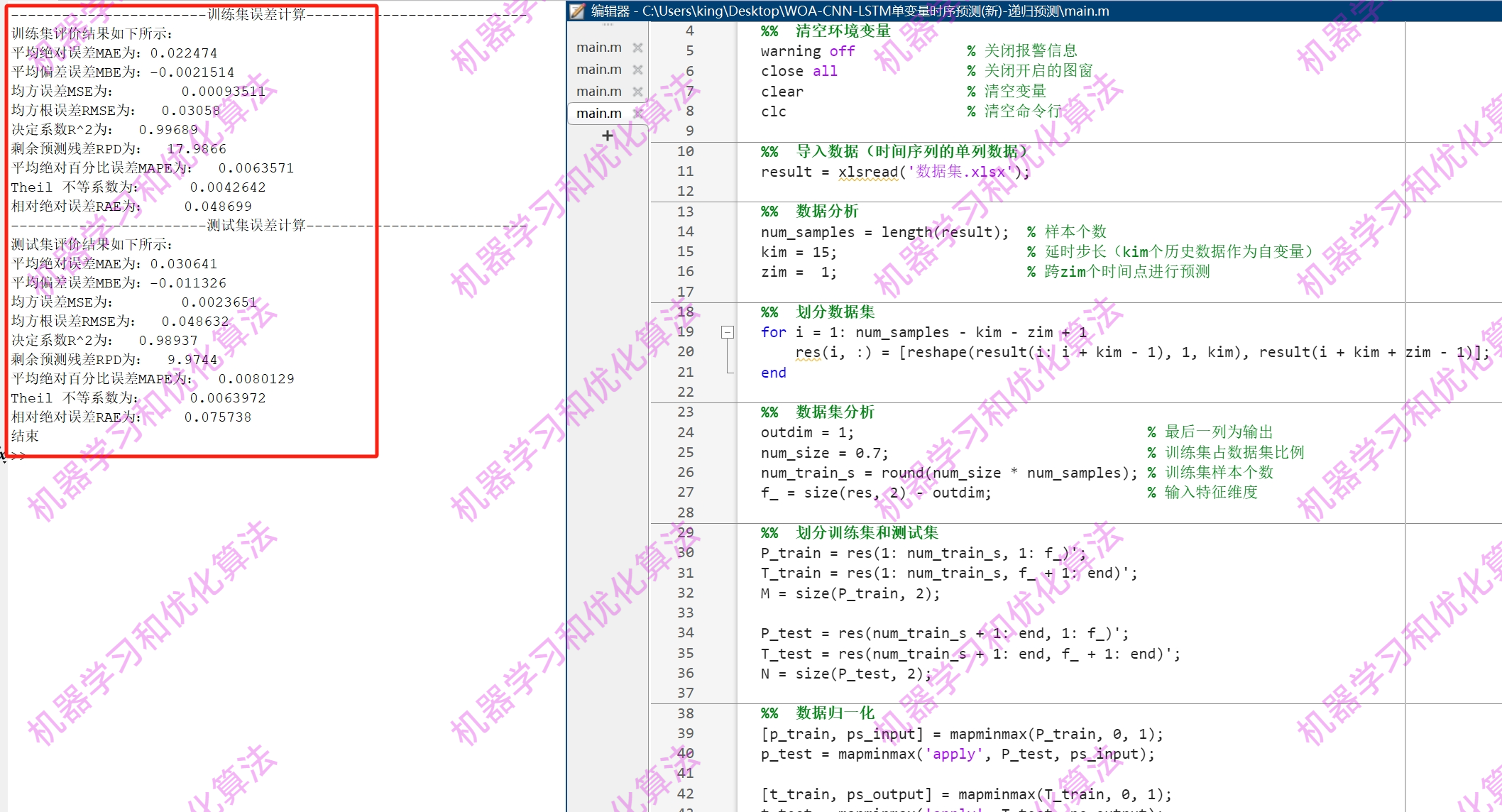
Task: Click the editor pencil icon in title bar
Action: click(x=578, y=11)
